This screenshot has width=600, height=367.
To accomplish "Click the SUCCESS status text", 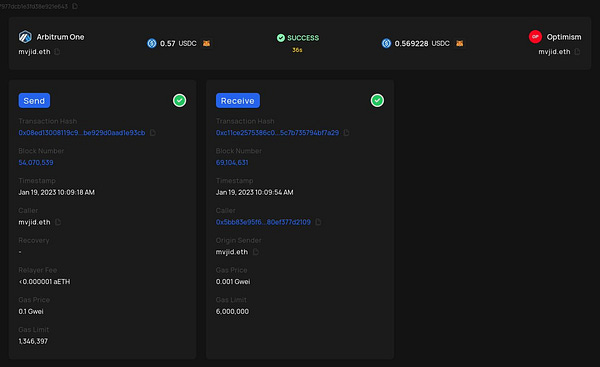I will (303, 38).
